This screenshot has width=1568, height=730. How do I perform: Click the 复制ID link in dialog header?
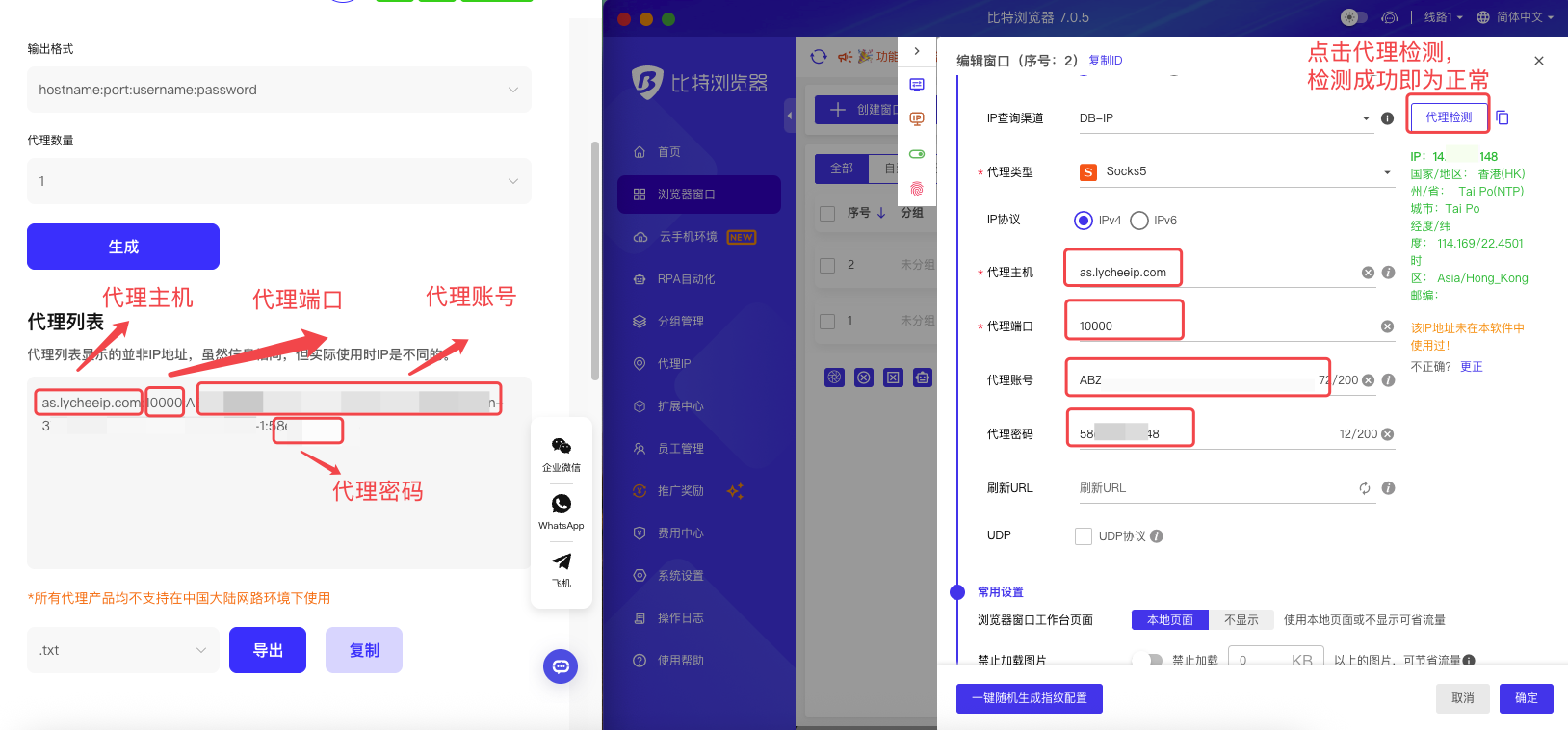[1106, 61]
